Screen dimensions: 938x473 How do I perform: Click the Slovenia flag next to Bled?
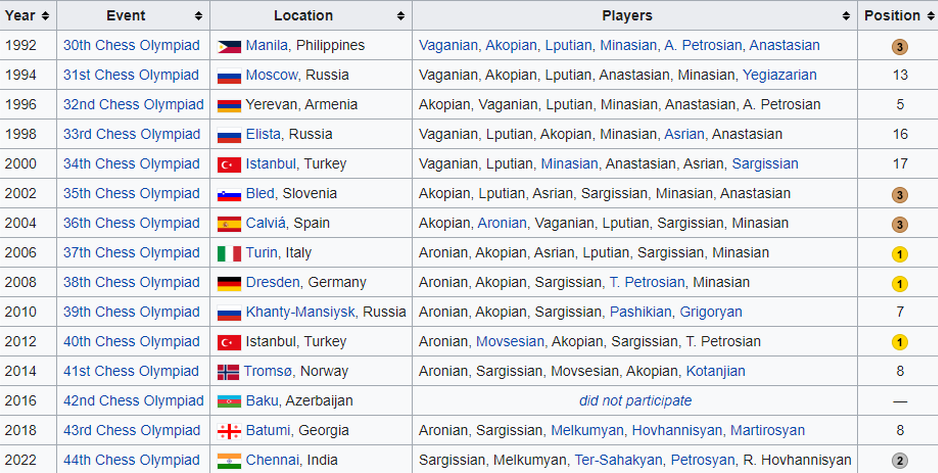(x=229, y=194)
